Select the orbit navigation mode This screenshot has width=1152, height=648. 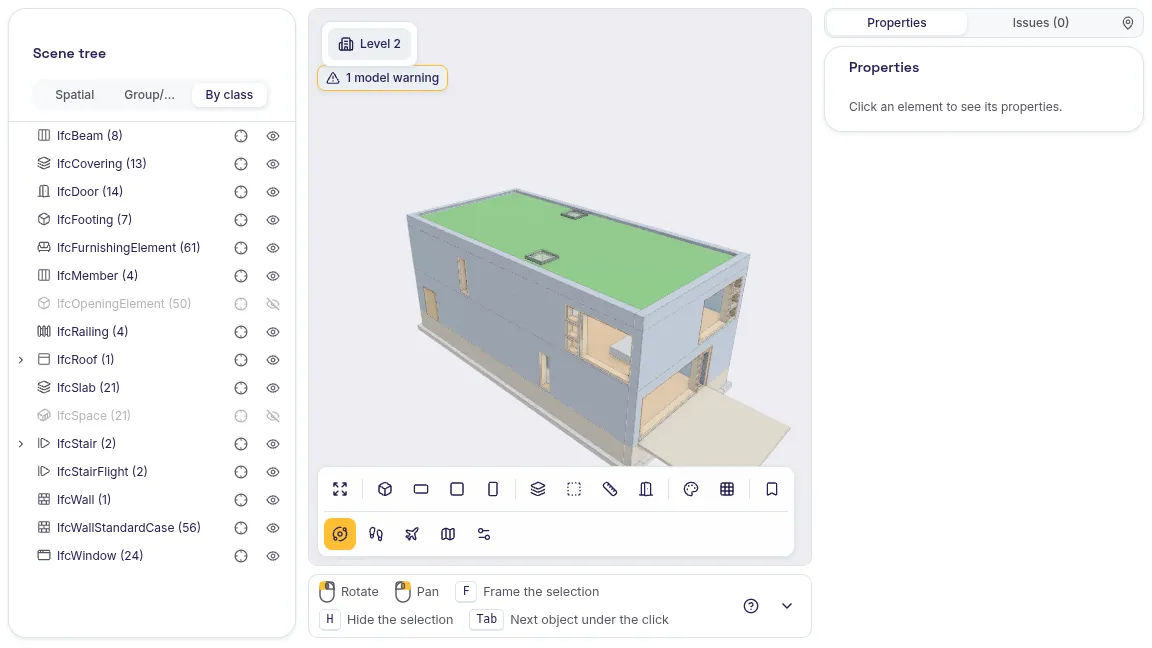coord(339,534)
